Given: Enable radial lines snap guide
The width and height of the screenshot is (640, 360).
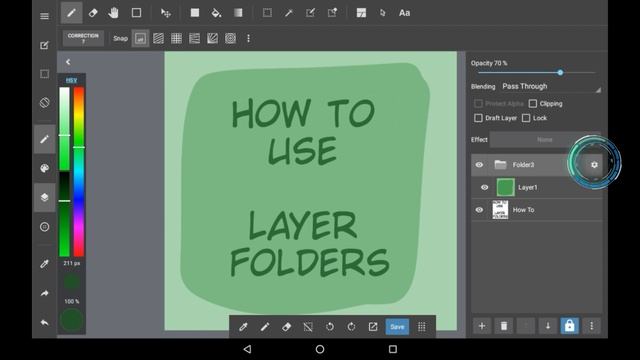Looking at the screenshot, I should [x=212, y=38].
